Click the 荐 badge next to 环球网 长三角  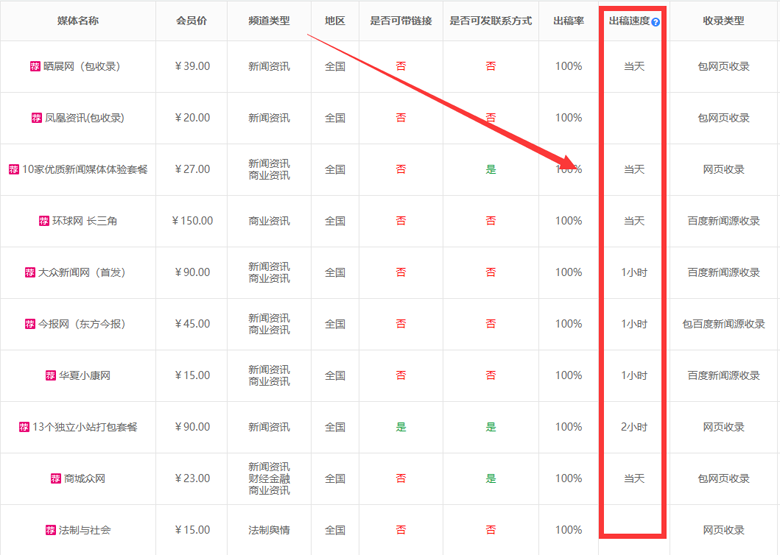point(44,221)
